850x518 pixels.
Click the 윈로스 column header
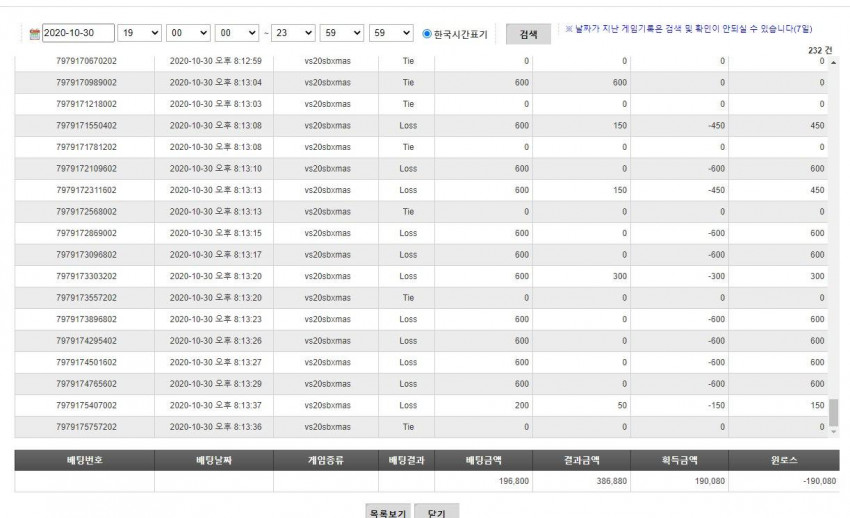tap(784, 460)
